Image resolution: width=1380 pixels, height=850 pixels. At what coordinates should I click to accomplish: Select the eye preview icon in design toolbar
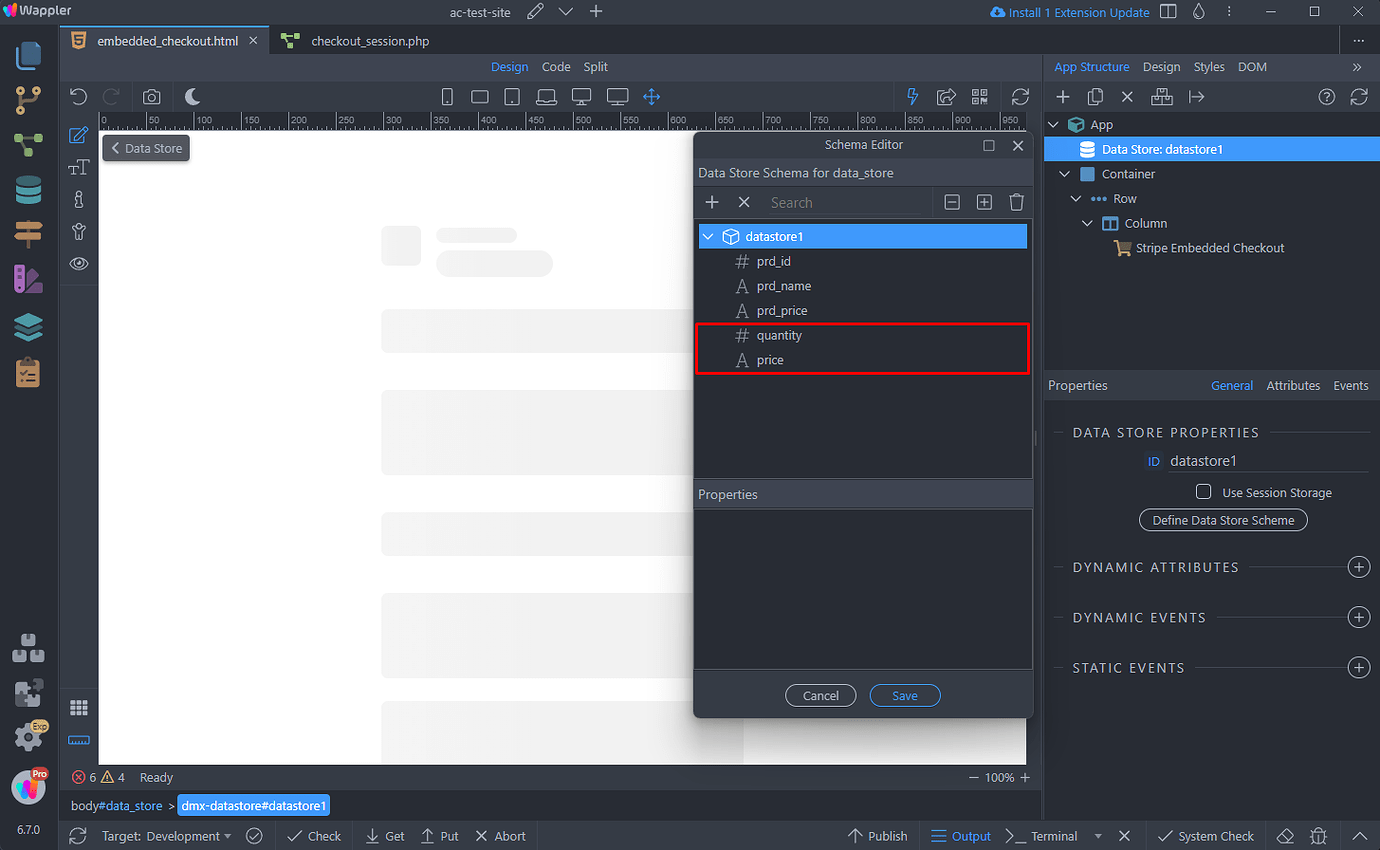[79, 263]
